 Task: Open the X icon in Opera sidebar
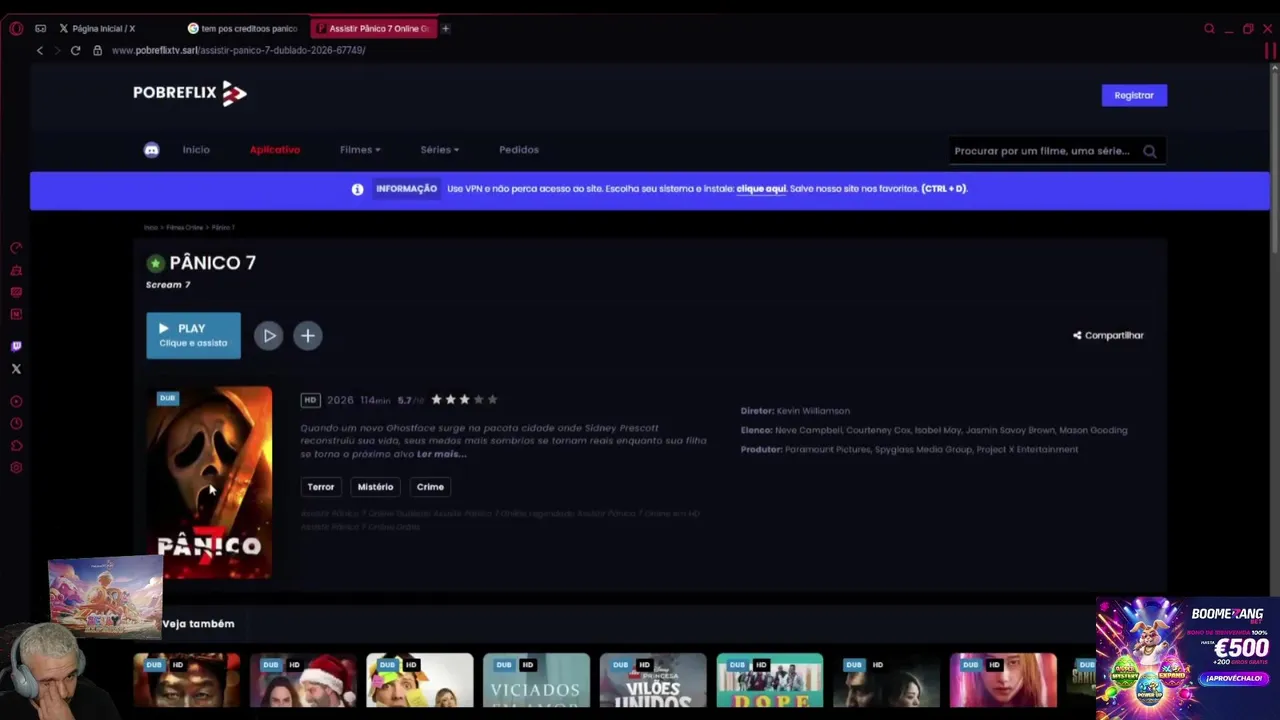[16, 369]
